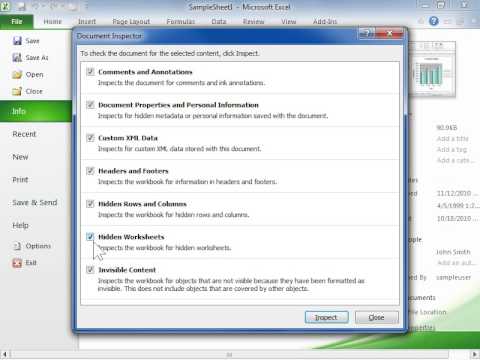Screen dimensions: 480x360
Task: Select Info in the backstage sidebar
Action: (x=36, y=111)
